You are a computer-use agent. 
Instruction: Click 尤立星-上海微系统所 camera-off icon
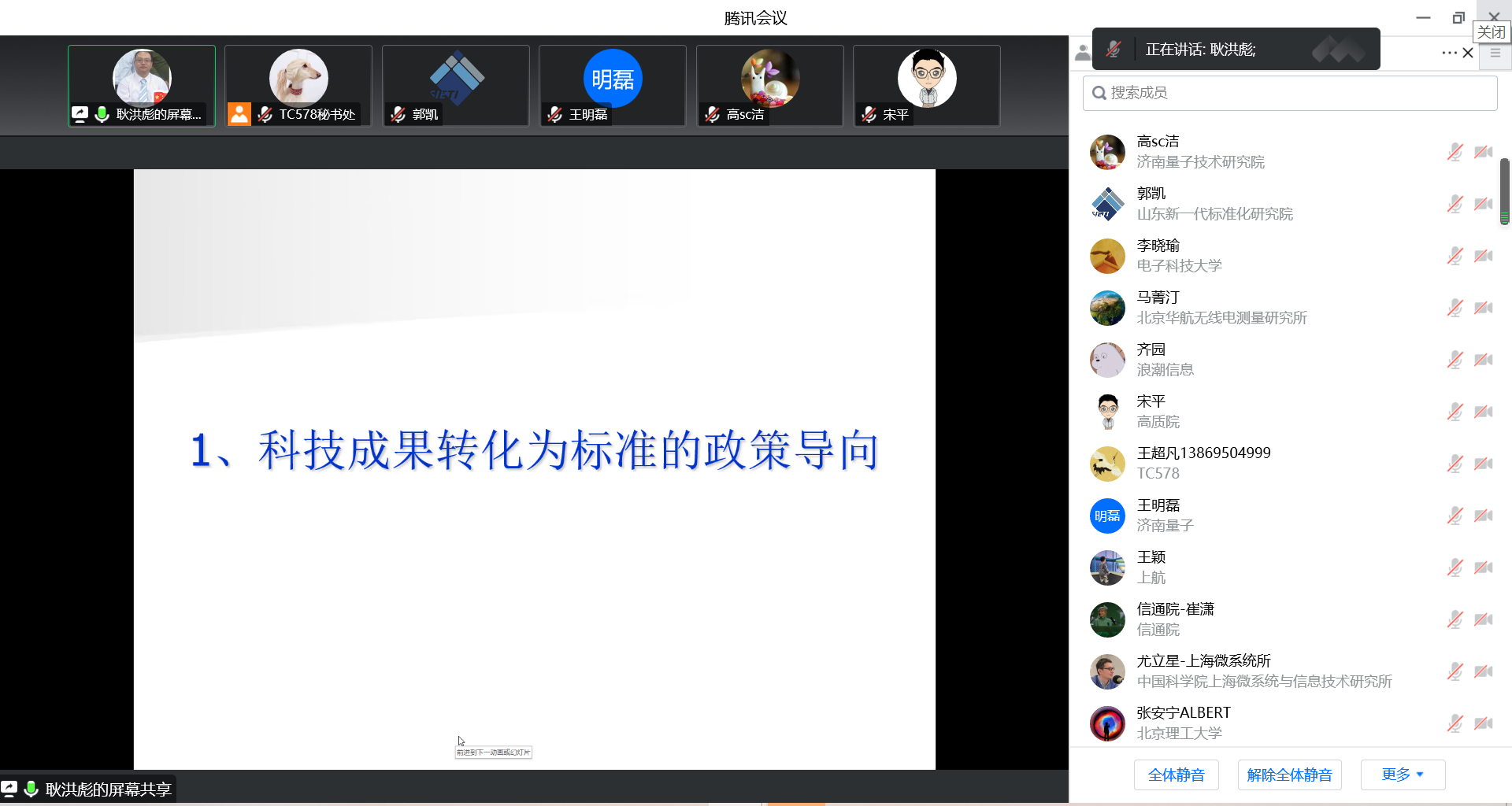[1484, 671]
